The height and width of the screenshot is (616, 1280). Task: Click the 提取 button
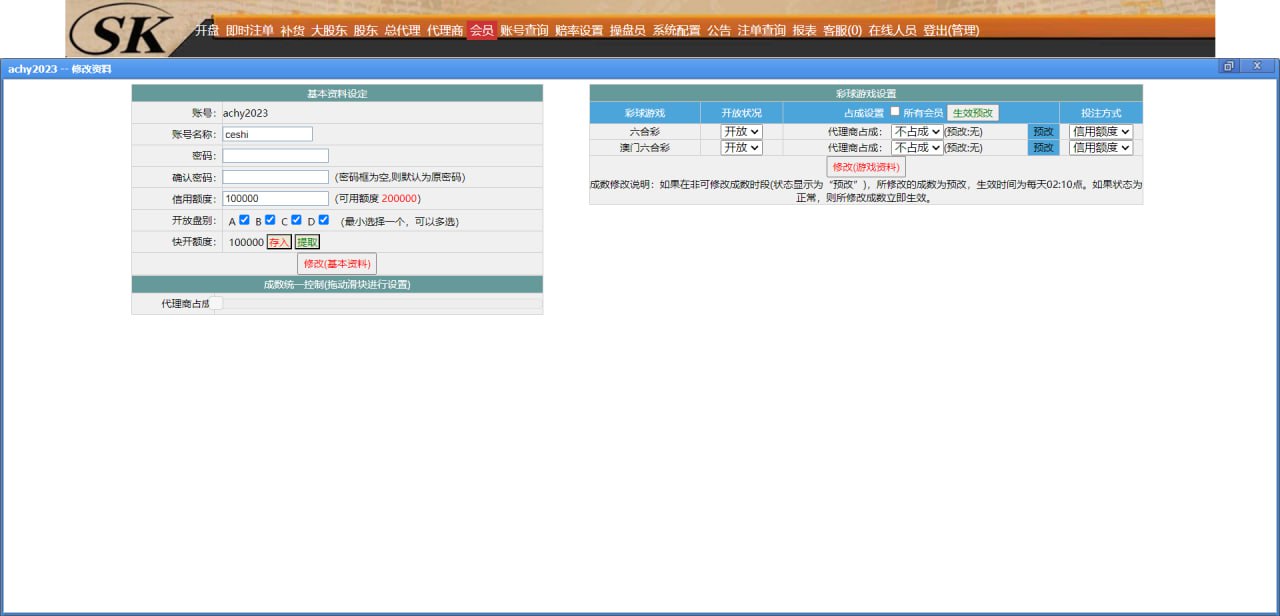point(307,242)
